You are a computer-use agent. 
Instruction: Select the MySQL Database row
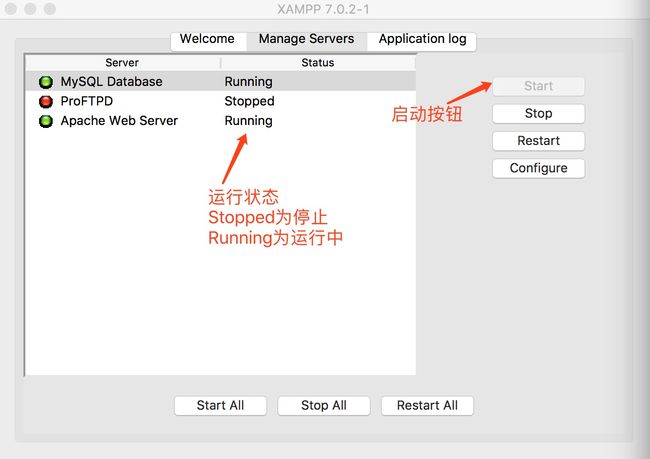pyautogui.click(x=221, y=81)
